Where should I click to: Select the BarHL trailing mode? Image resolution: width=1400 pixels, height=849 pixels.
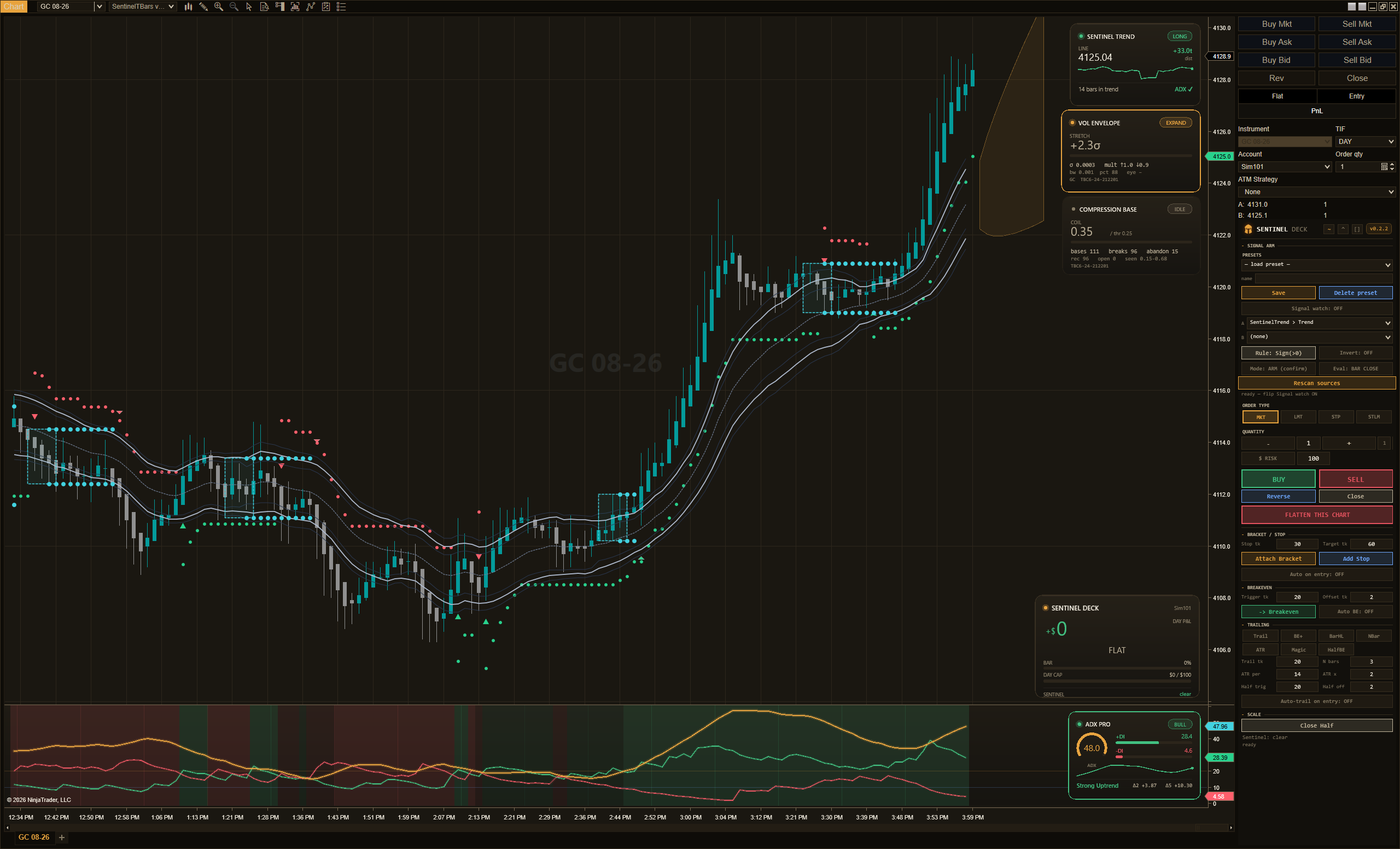tap(1336, 636)
